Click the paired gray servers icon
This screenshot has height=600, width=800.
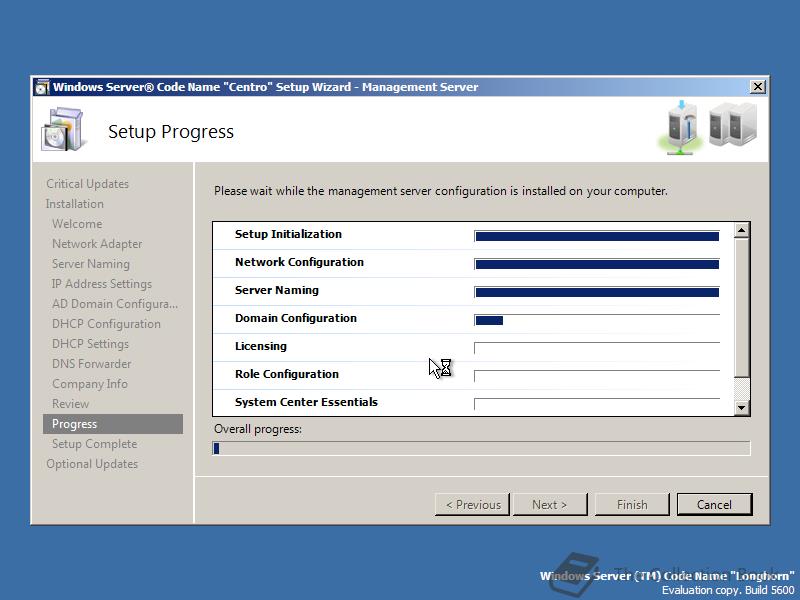point(733,125)
